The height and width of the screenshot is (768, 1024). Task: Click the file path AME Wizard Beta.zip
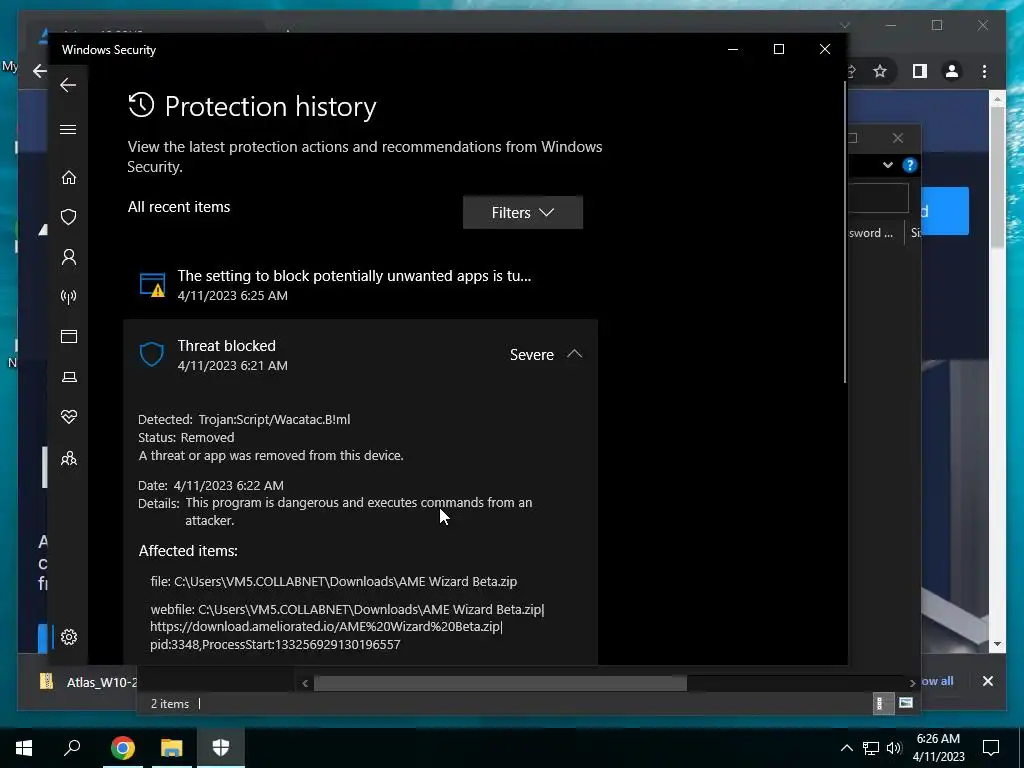coord(334,581)
